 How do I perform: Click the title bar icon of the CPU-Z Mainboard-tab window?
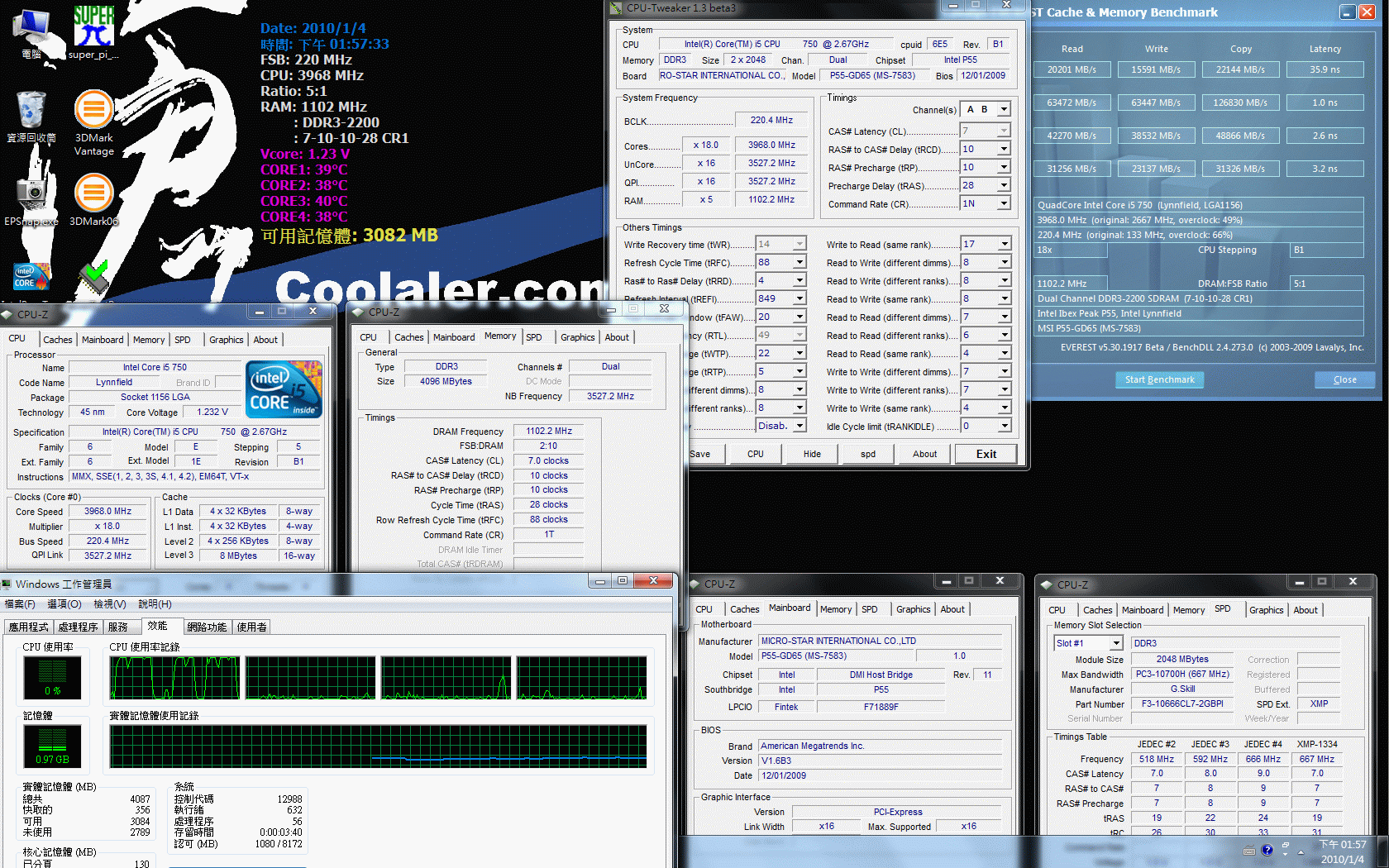[694, 584]
